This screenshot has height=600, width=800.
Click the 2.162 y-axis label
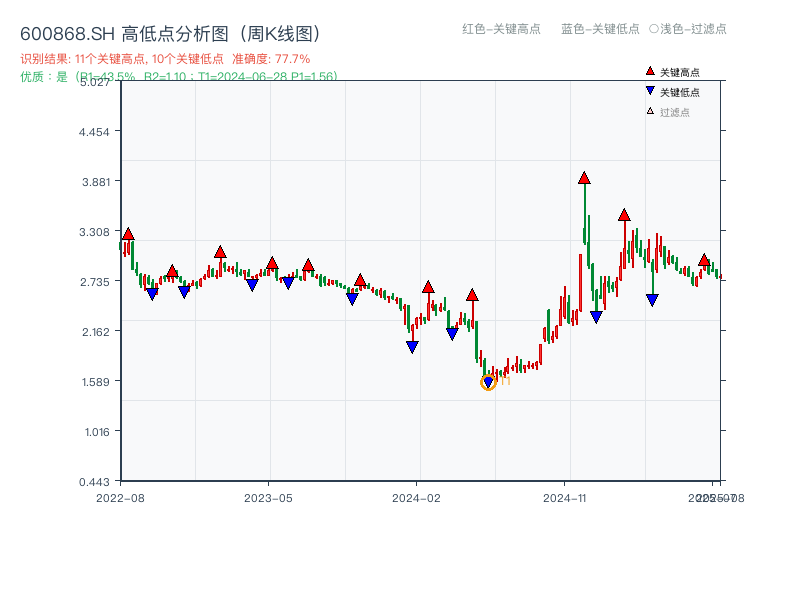(x=95, y=332)
